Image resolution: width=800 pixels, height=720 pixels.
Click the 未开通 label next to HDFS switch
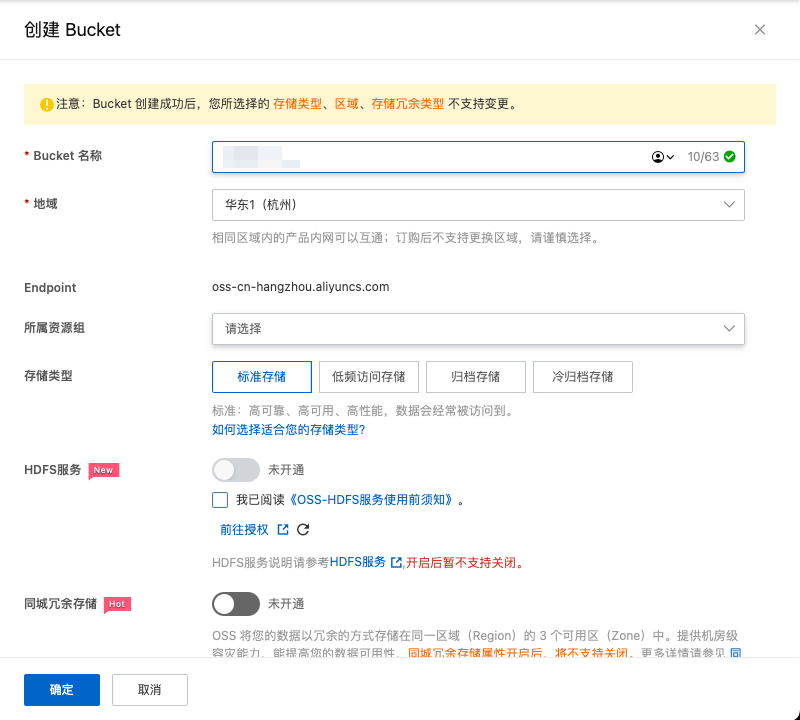pyautogui.click(x=286, y=470)
